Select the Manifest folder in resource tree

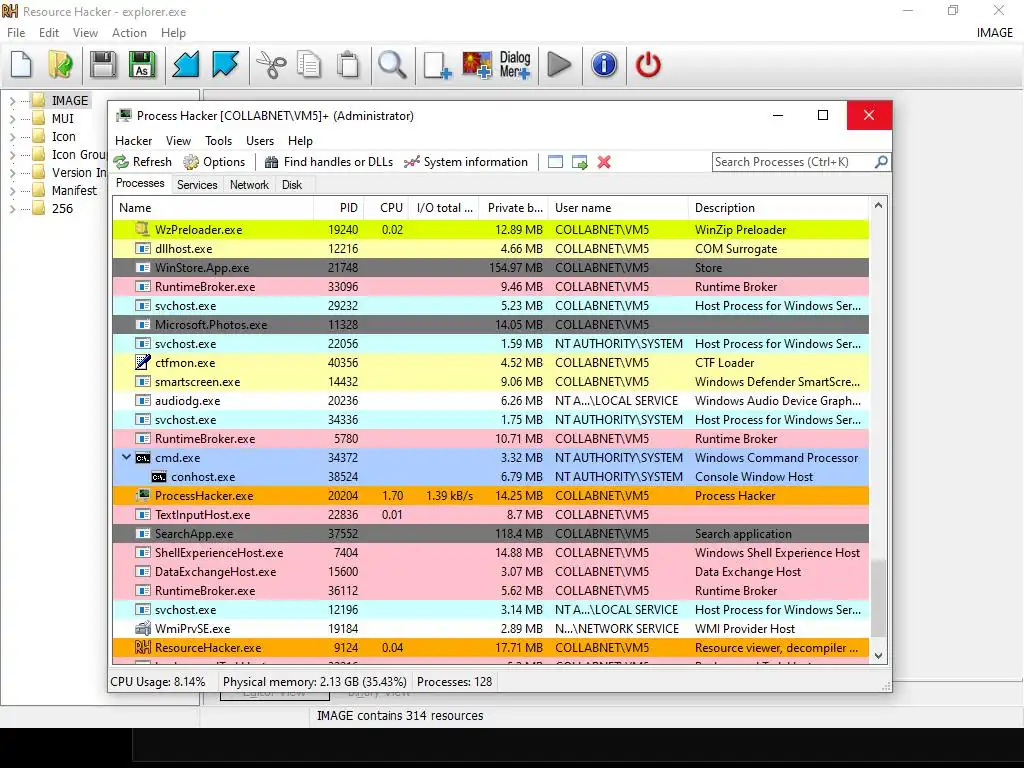pos(65,191)
